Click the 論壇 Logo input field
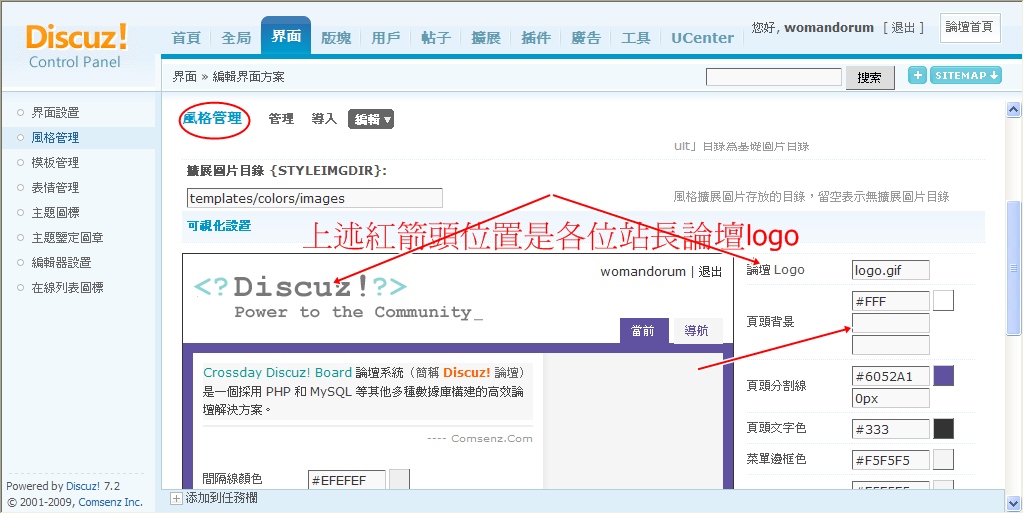Image resolution: width=1024 pixels, height=514 pixels. [891, 270]
